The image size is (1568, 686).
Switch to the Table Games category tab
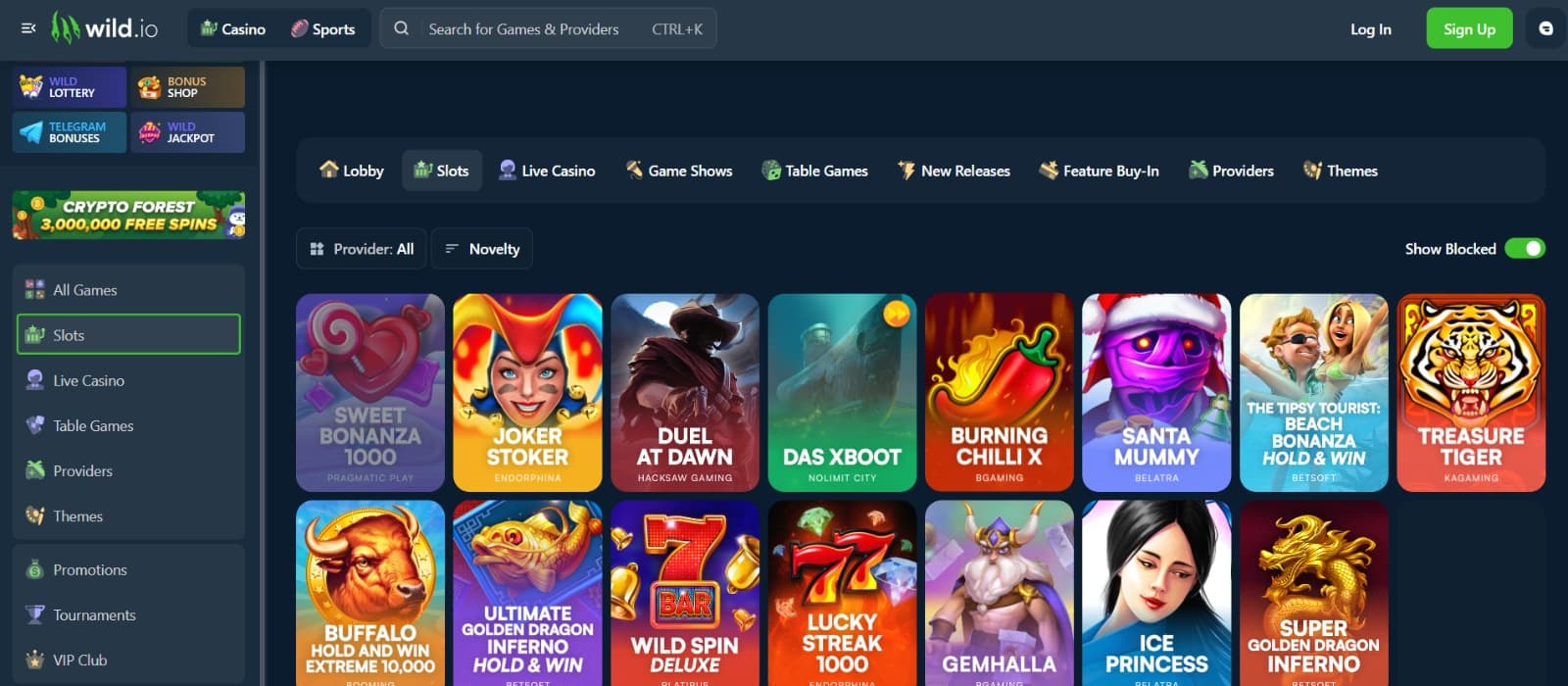814,171
